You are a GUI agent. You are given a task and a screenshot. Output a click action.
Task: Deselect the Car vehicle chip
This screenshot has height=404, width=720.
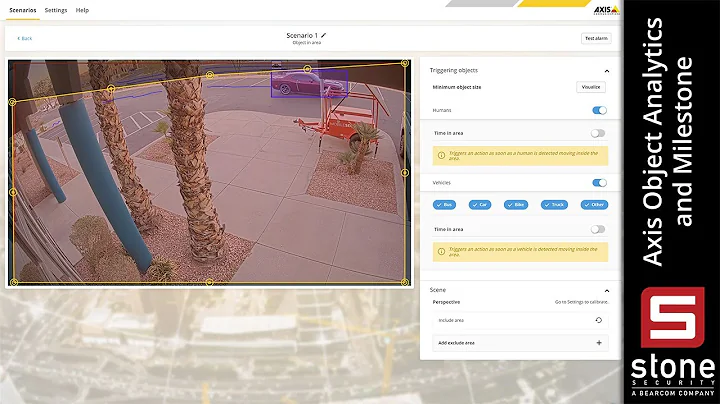coord(479,205)
